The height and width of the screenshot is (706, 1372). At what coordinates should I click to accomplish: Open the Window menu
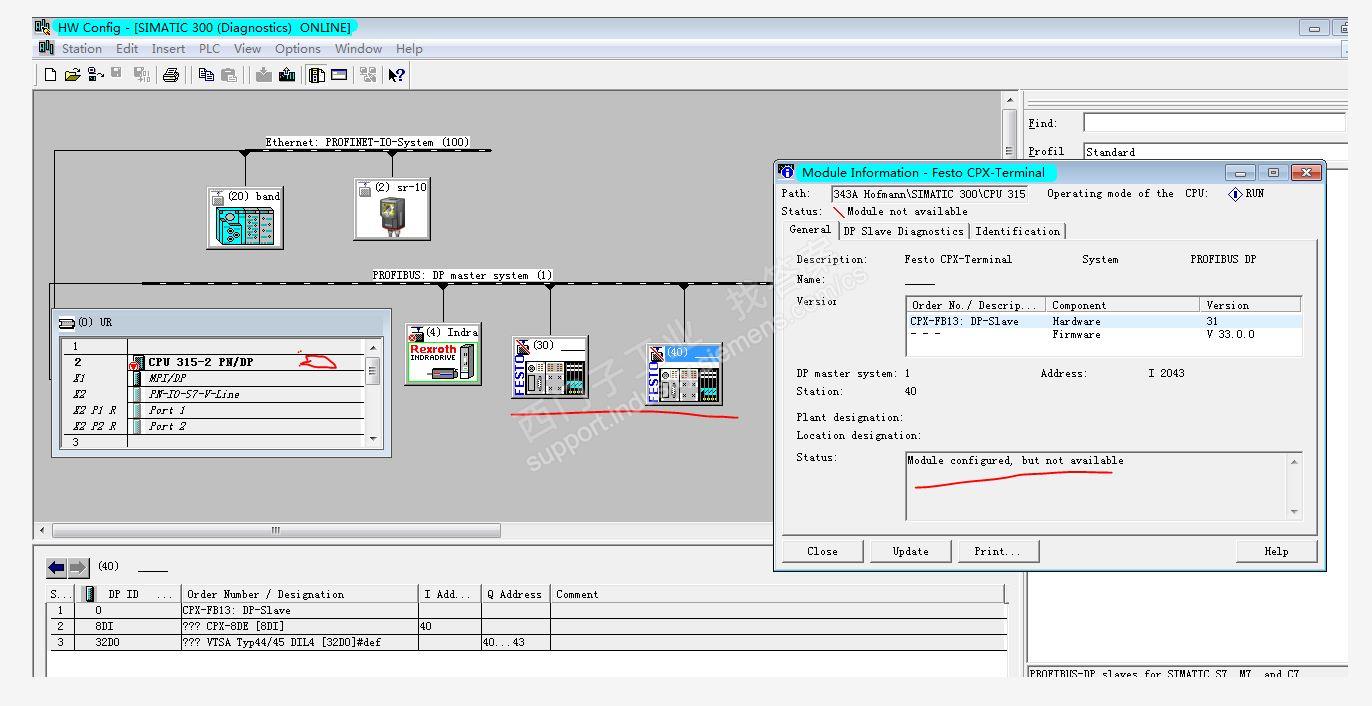pyautogui.click(x=358, y=48)
